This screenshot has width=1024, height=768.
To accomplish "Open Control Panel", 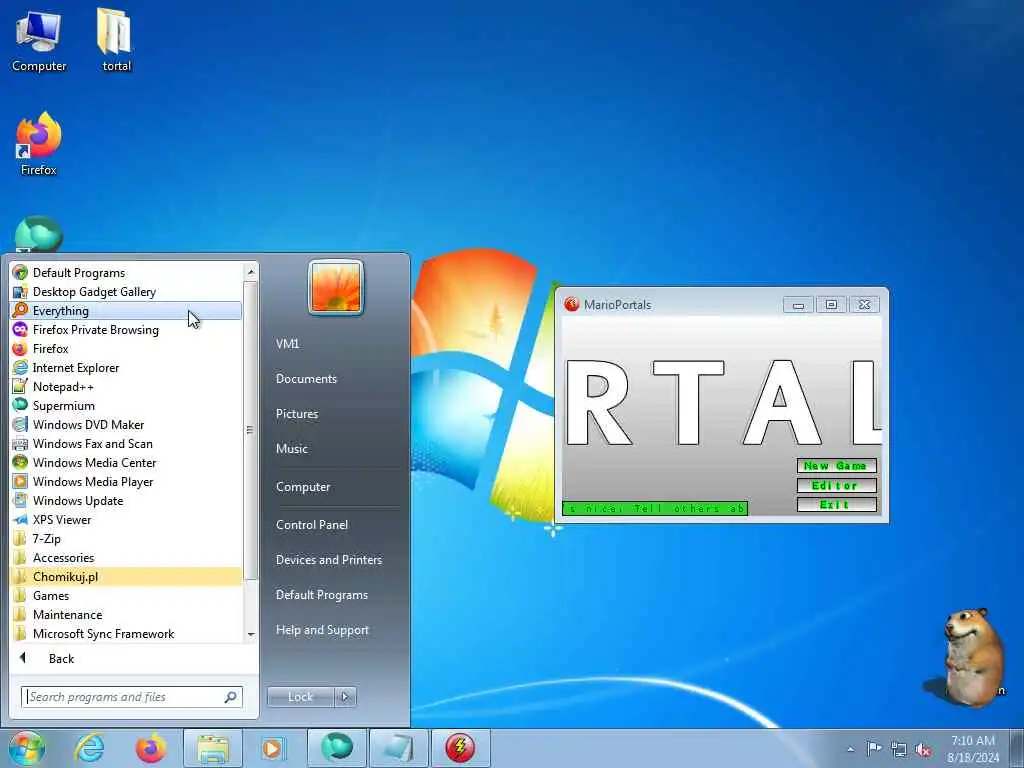I will pyautogui.click(x=312, y=525).
